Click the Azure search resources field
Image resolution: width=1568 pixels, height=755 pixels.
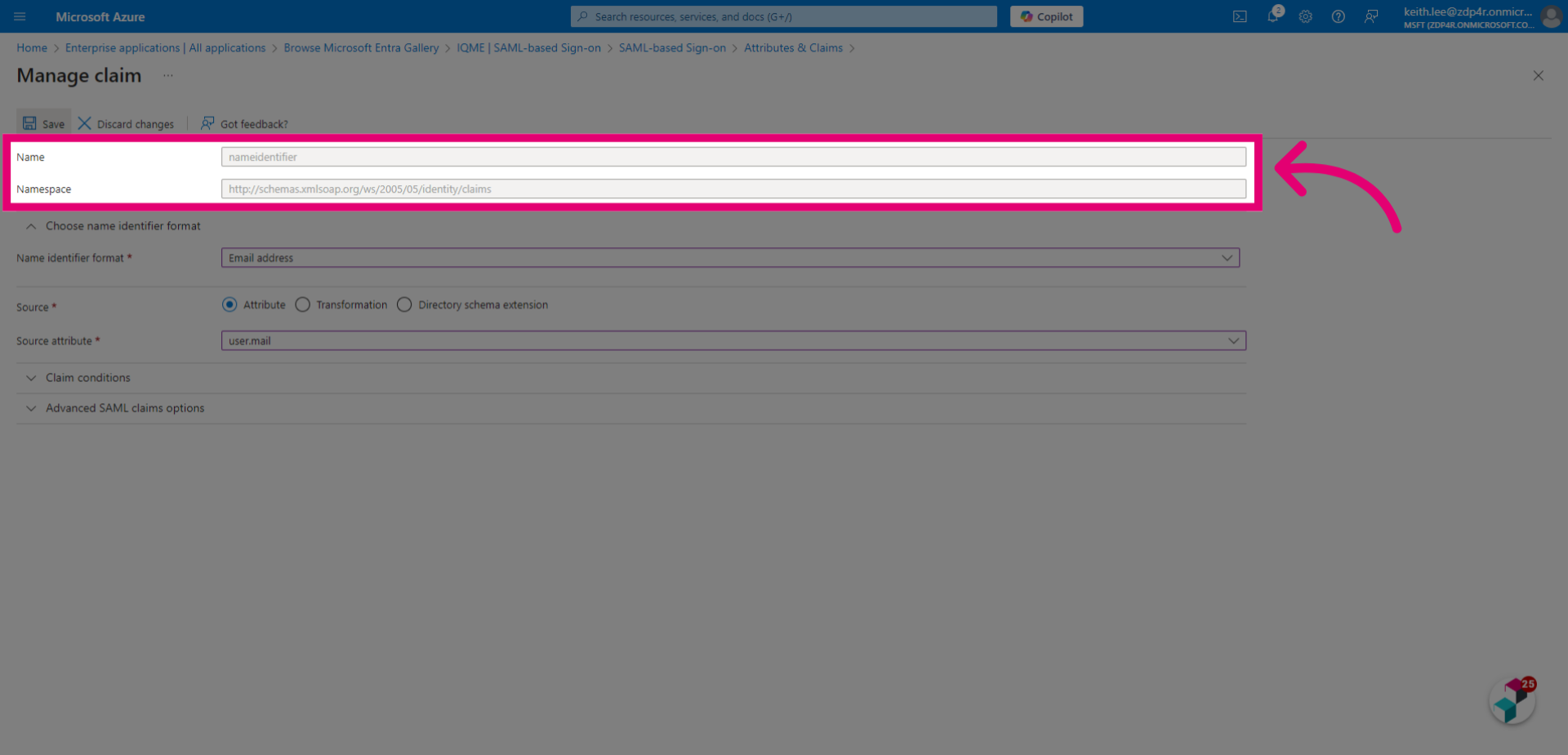point(784,16)
